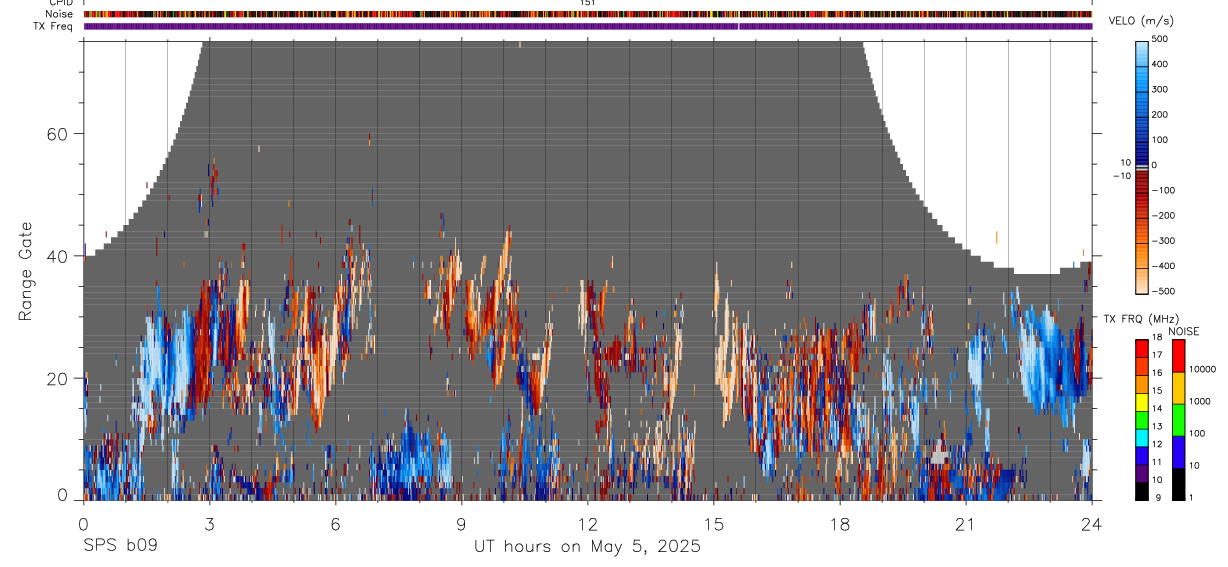
Task: Click the 'TX Freq' row label at top
Action: (x=53, y=26)
